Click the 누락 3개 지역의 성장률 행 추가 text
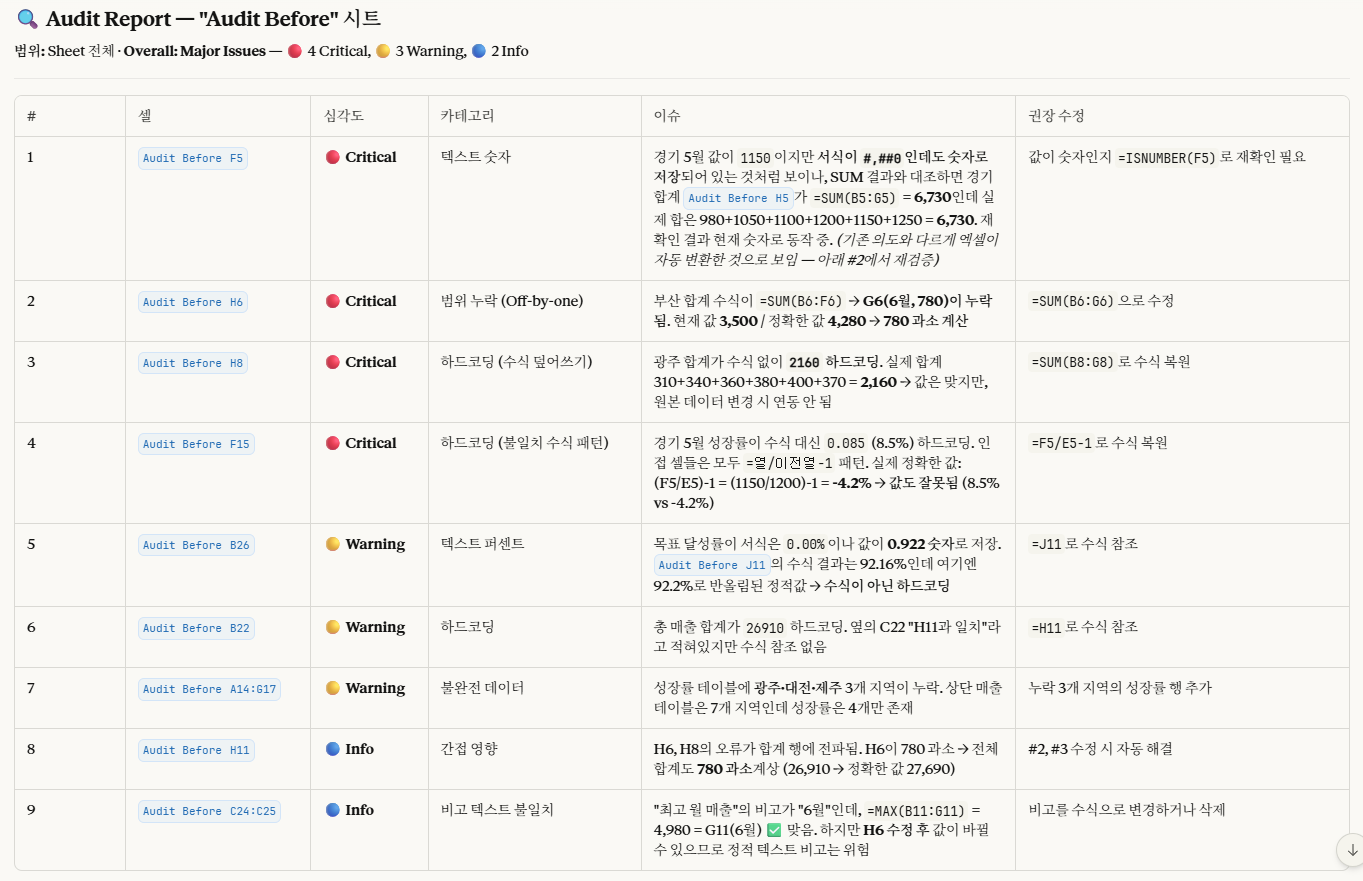 point(1121,688)
